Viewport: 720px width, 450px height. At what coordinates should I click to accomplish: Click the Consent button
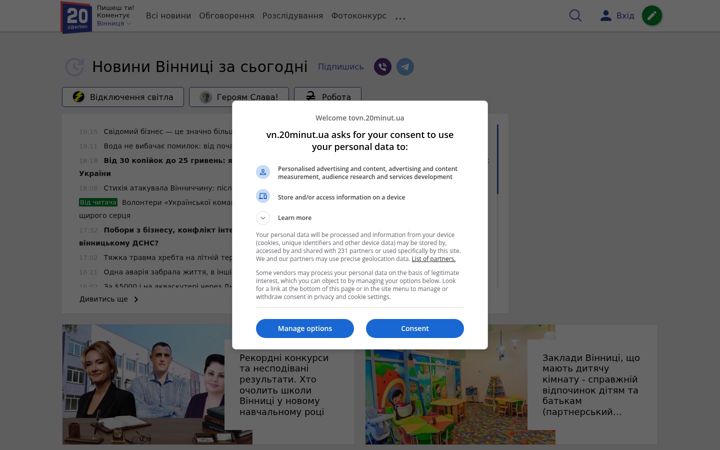[x=415, y=328]
